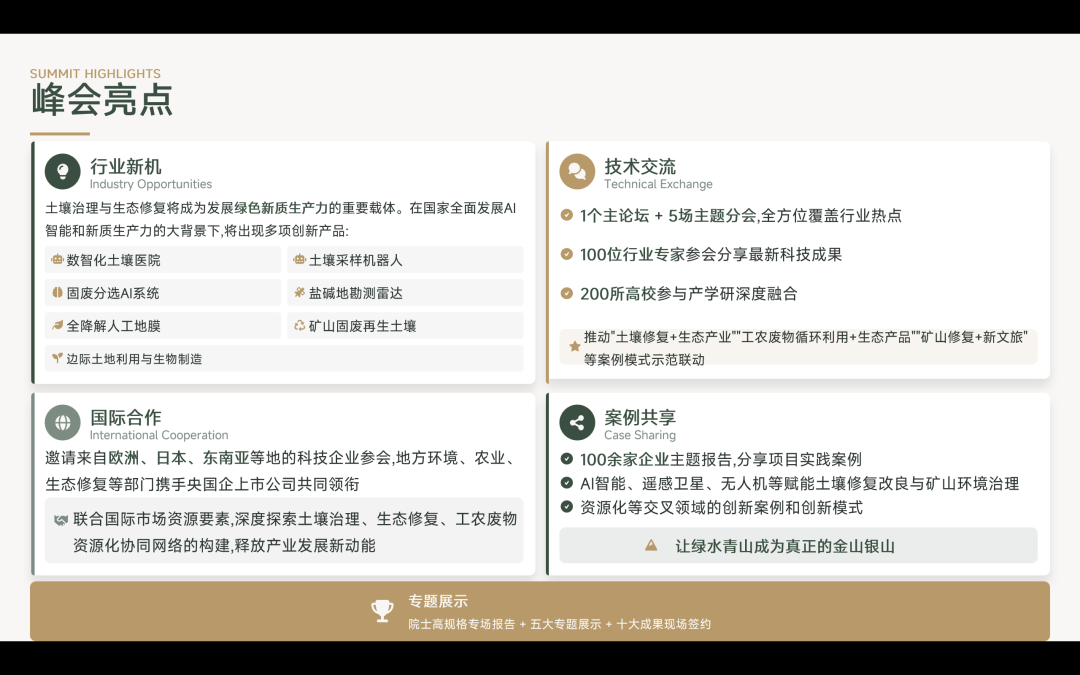Select the globe icon on 国际合作 card
This screenshot has height=675, width=1080.
pos(62,422)
